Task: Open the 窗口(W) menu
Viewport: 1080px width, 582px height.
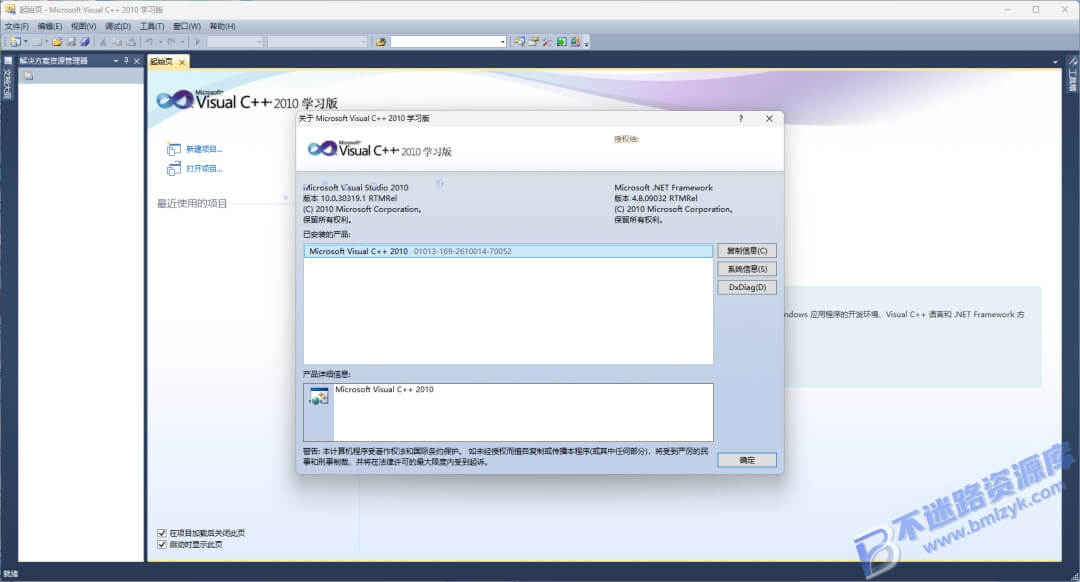Action: click(x=187, y=26)
